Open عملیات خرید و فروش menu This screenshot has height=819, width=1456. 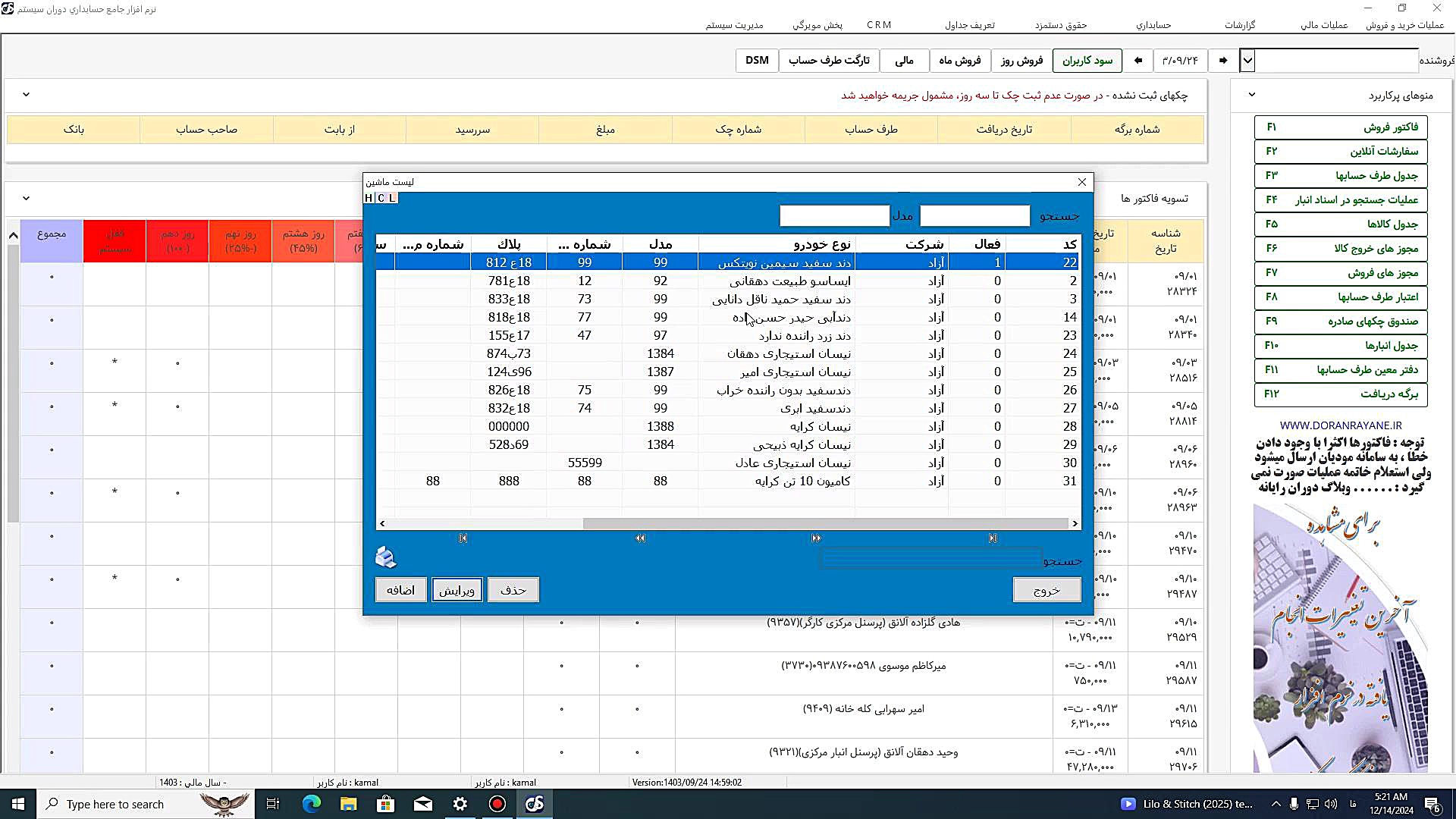pos(1404,25)
